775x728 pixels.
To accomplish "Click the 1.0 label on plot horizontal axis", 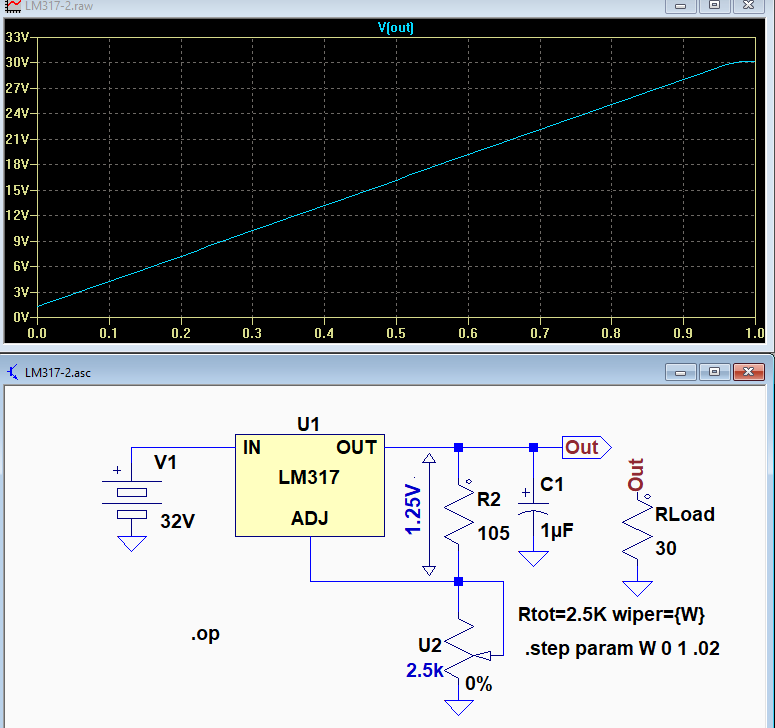I will 755,333.
